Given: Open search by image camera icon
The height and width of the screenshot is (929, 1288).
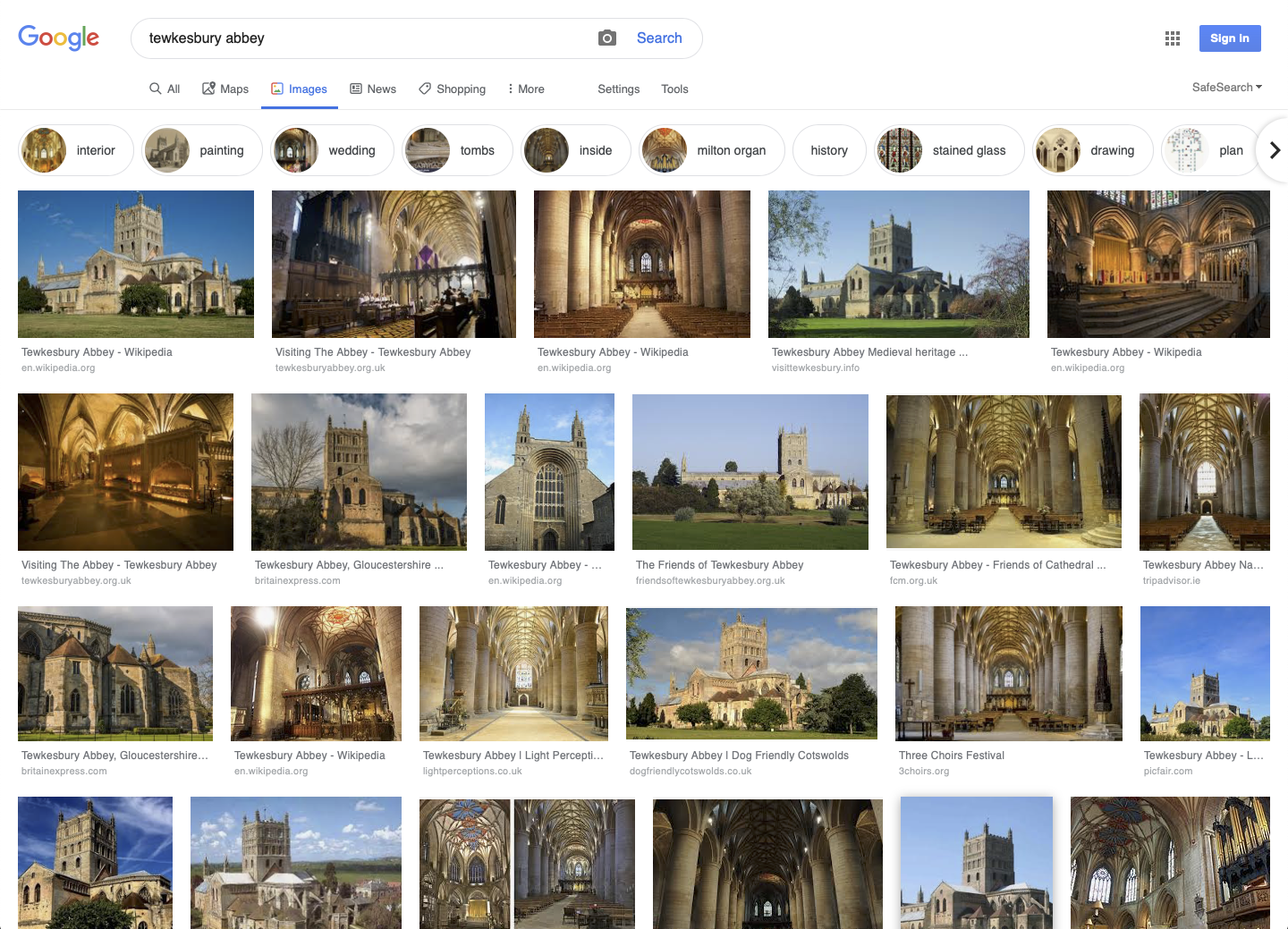Looking at the screenshot, I should click(x=607, y=38).
